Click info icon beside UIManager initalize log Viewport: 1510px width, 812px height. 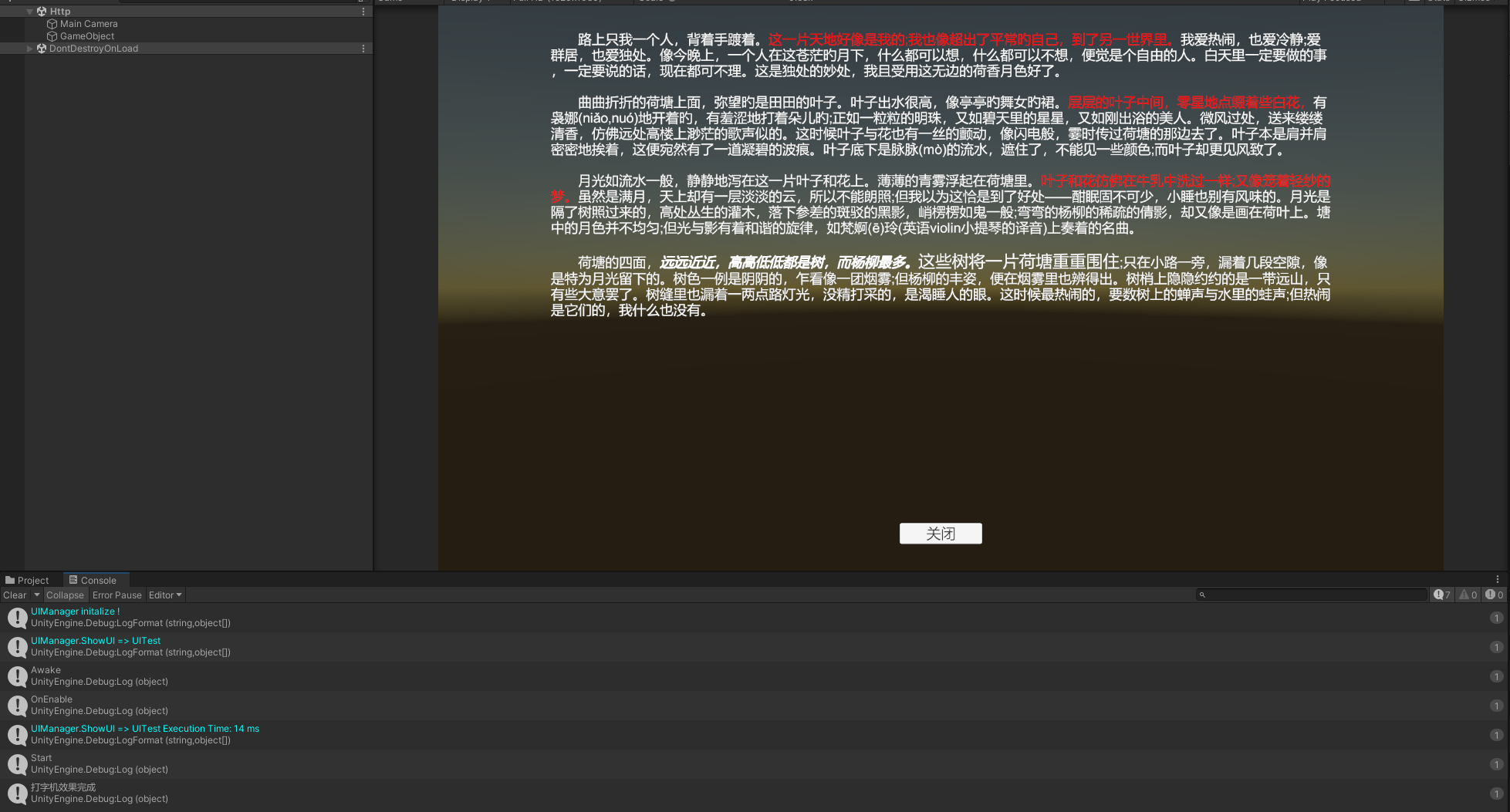click(17, 618)
